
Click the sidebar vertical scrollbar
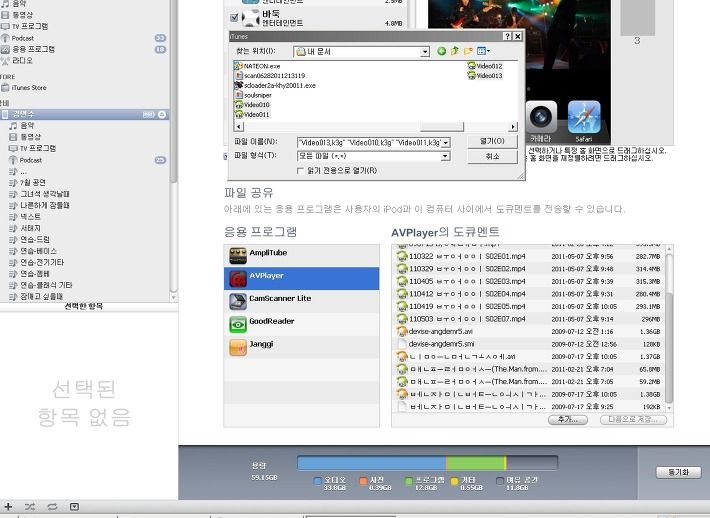point(174,91)
